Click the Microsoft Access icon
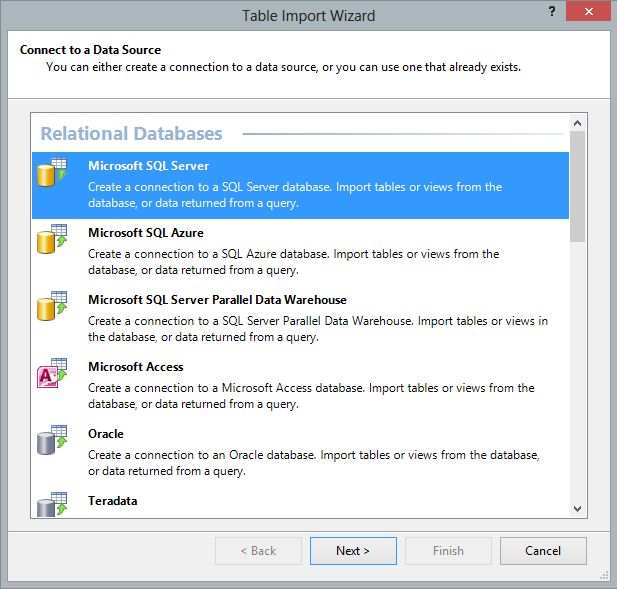Viewport: 617px width, 589px height. coord(52,373)
